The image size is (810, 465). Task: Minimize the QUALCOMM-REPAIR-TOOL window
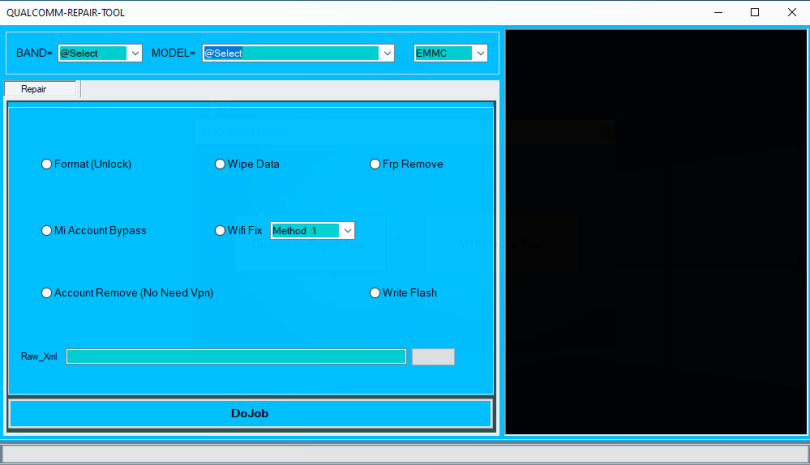click(718, 12)
